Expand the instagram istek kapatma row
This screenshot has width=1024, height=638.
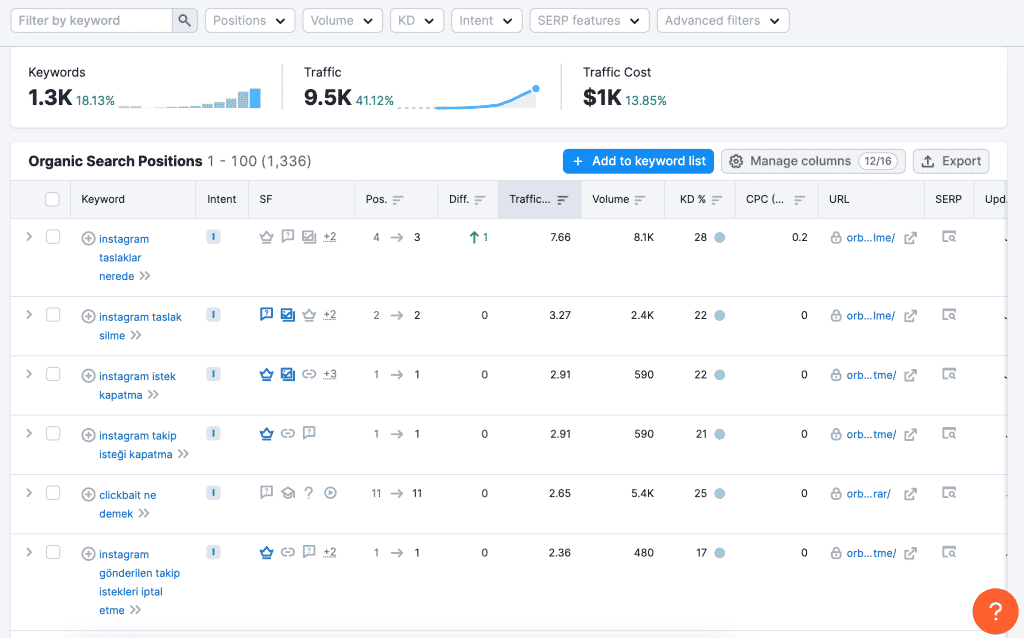(29, 374)
